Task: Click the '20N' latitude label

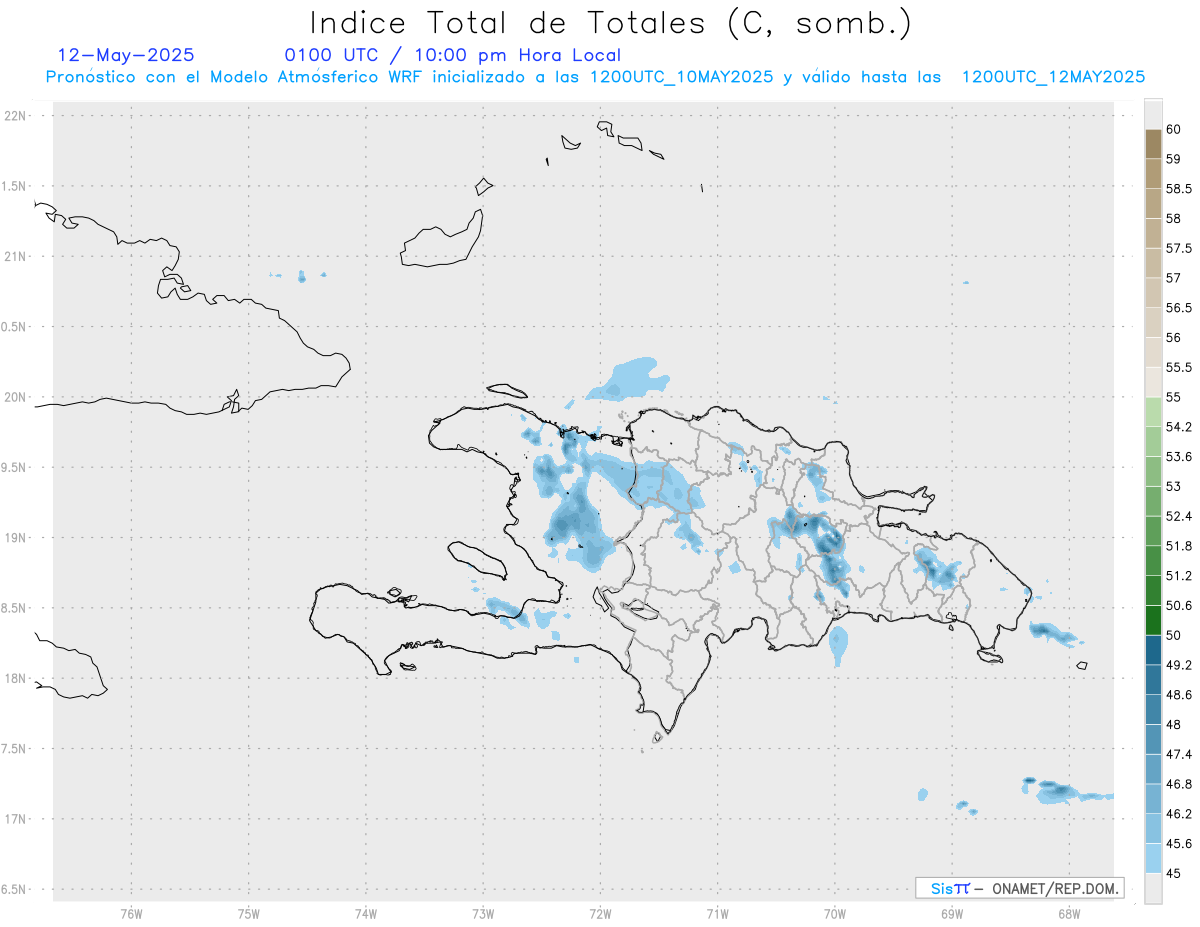Action: [16, 397]
